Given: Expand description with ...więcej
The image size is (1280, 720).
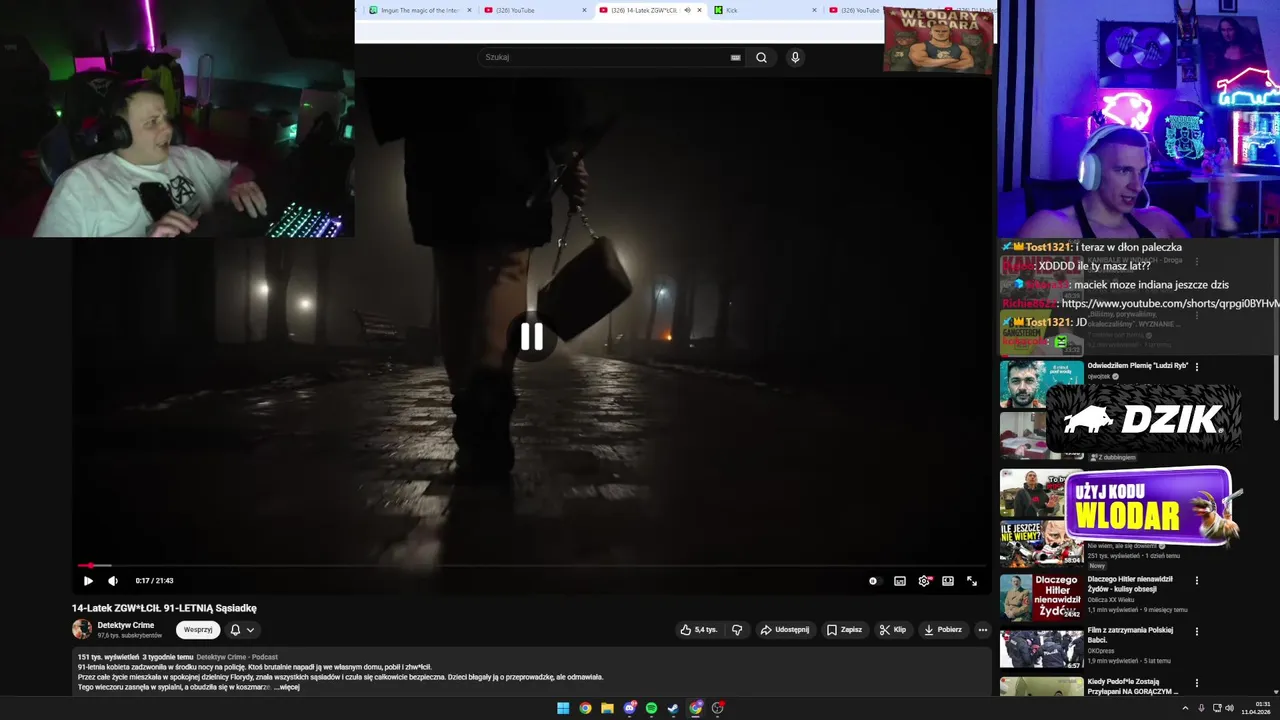Looking at the screenshot, I should click(287, 687).
